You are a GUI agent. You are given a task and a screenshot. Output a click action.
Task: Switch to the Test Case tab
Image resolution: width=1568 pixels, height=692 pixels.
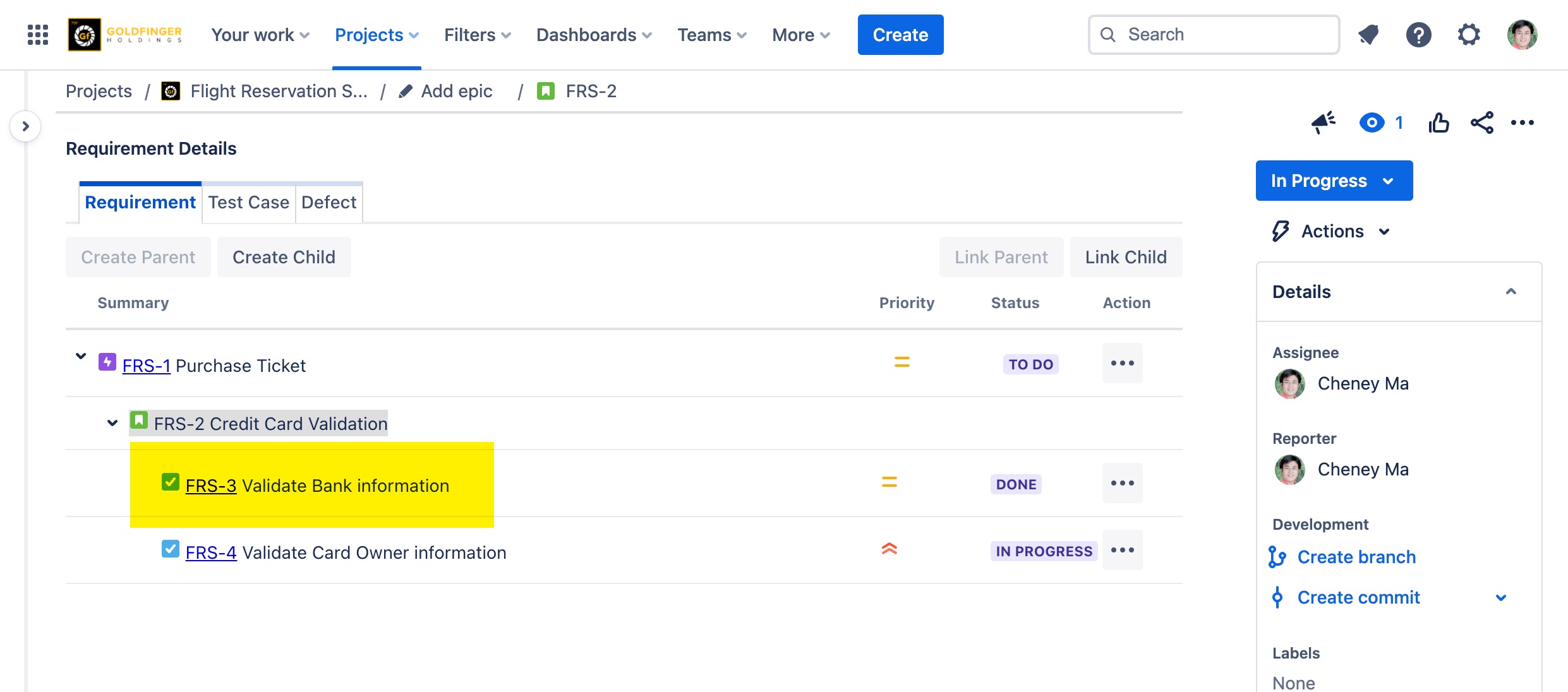coord(248,203)
